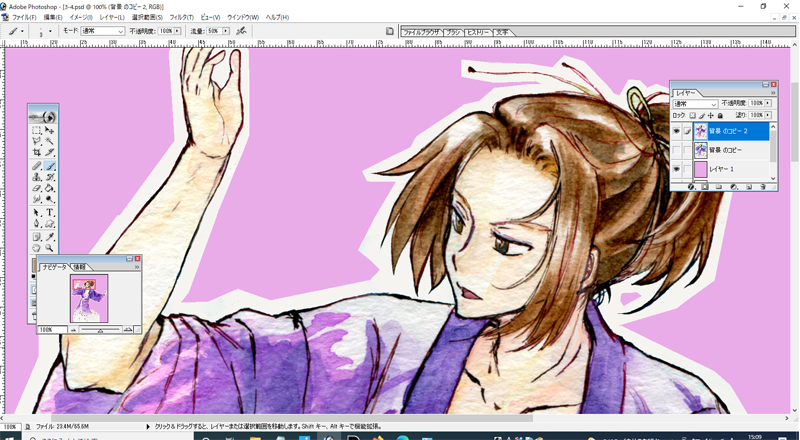This screenshot has width=800, height=440.
Task: Click the Navigator zoom out button
Action: tap(73, 330)
